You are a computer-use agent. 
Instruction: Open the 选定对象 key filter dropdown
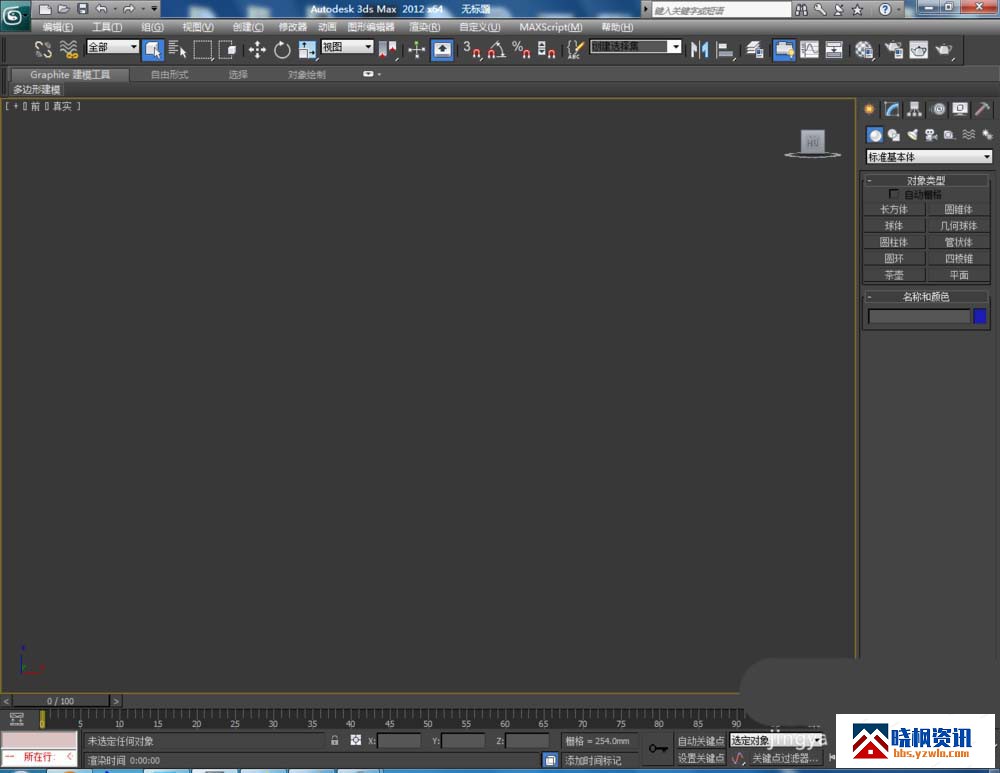tap(776, 740)
